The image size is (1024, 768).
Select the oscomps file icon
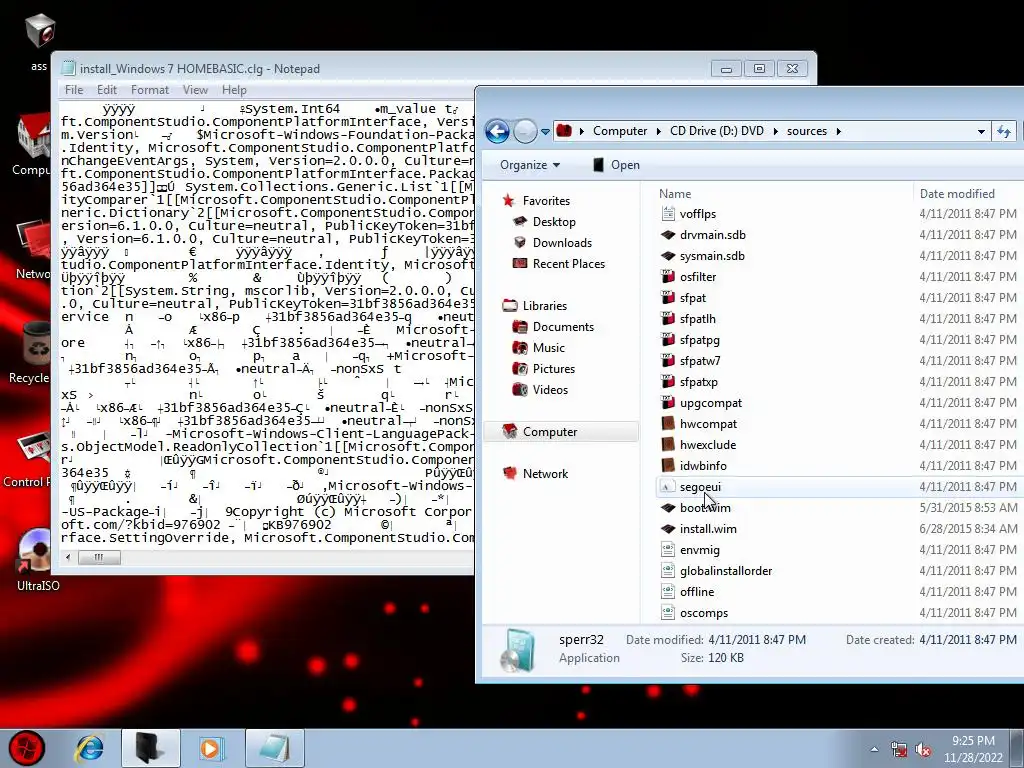tap(667, 613)
